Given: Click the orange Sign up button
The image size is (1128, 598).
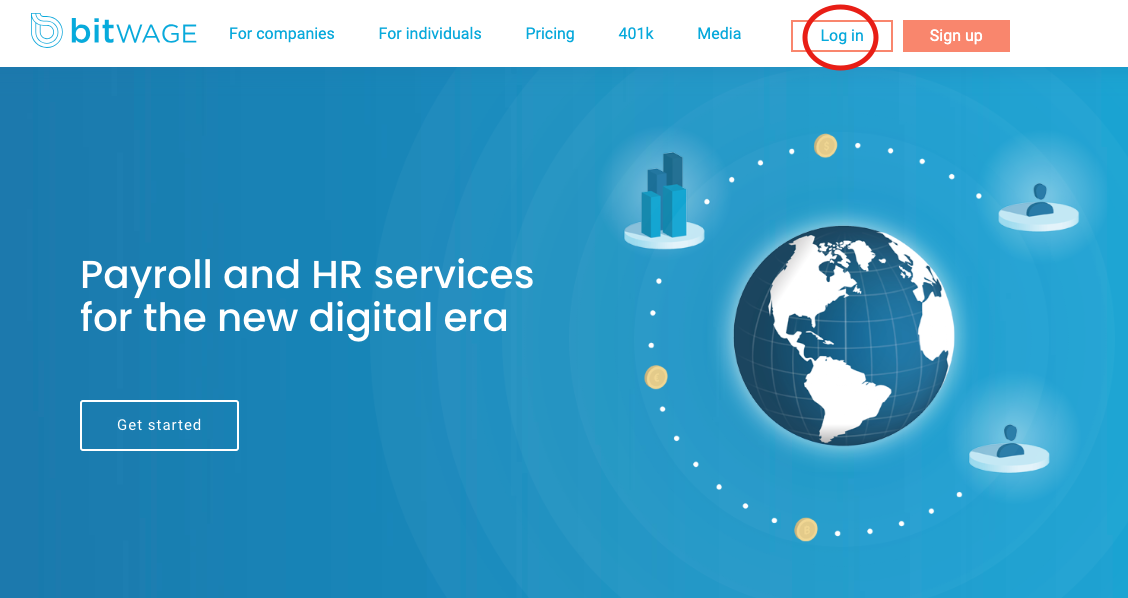Looking at the screenshot, I should coord(955,36).
